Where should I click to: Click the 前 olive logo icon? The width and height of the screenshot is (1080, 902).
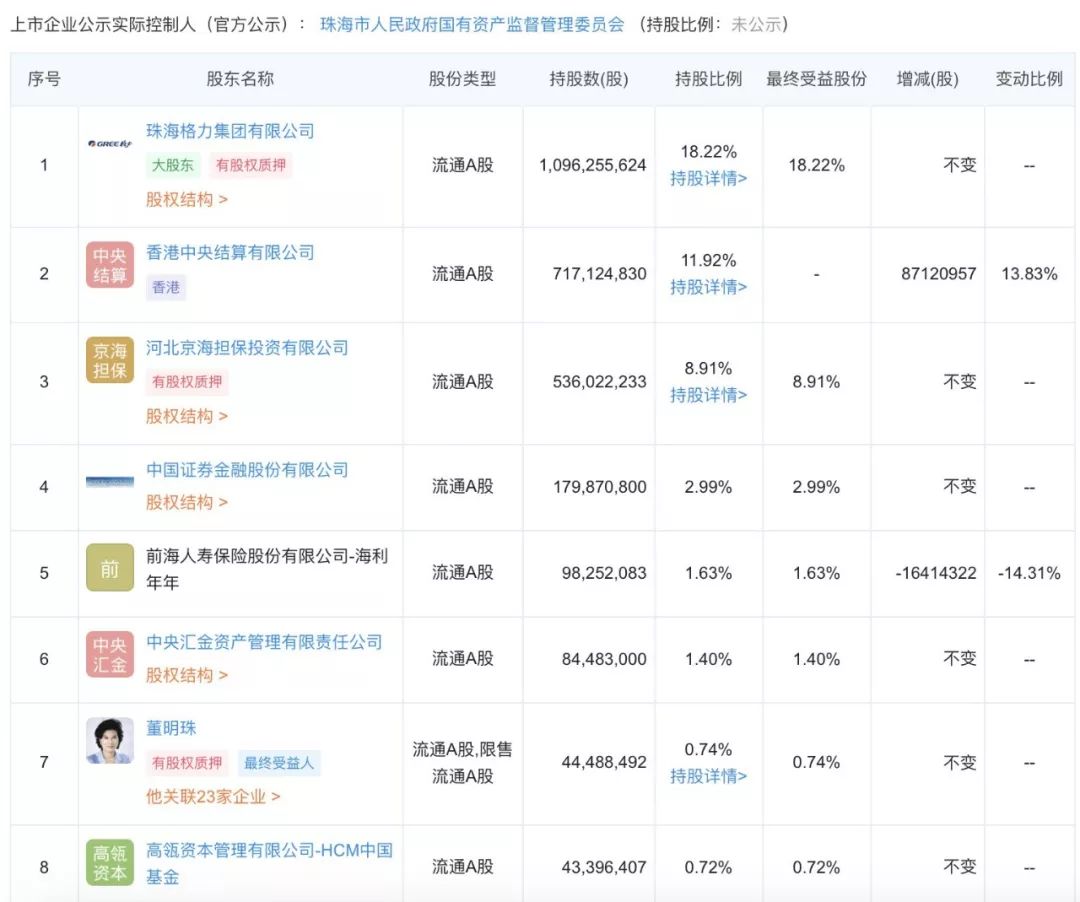[x=110, y=567]
